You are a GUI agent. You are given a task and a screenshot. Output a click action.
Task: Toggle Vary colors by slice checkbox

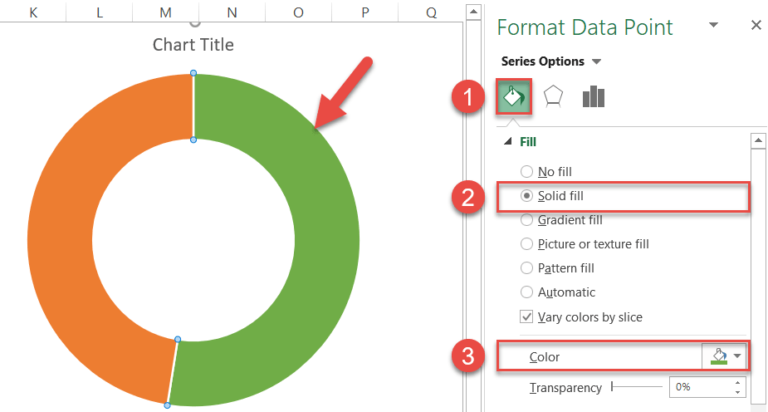tap(526, 317)
